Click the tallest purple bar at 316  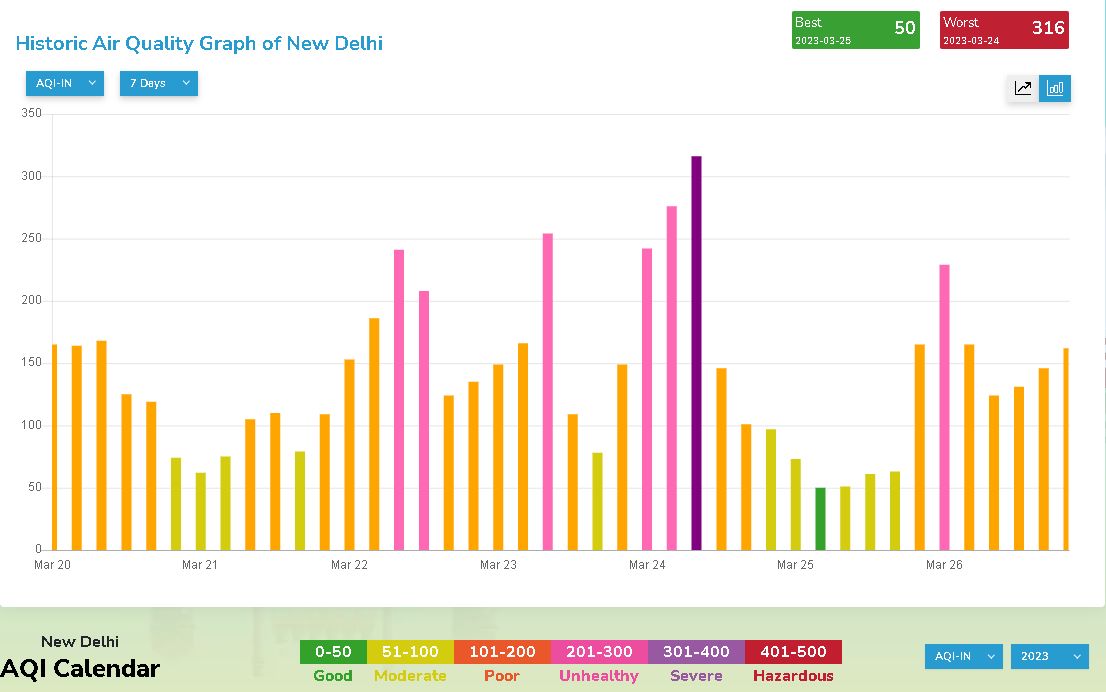pos(696,352)
